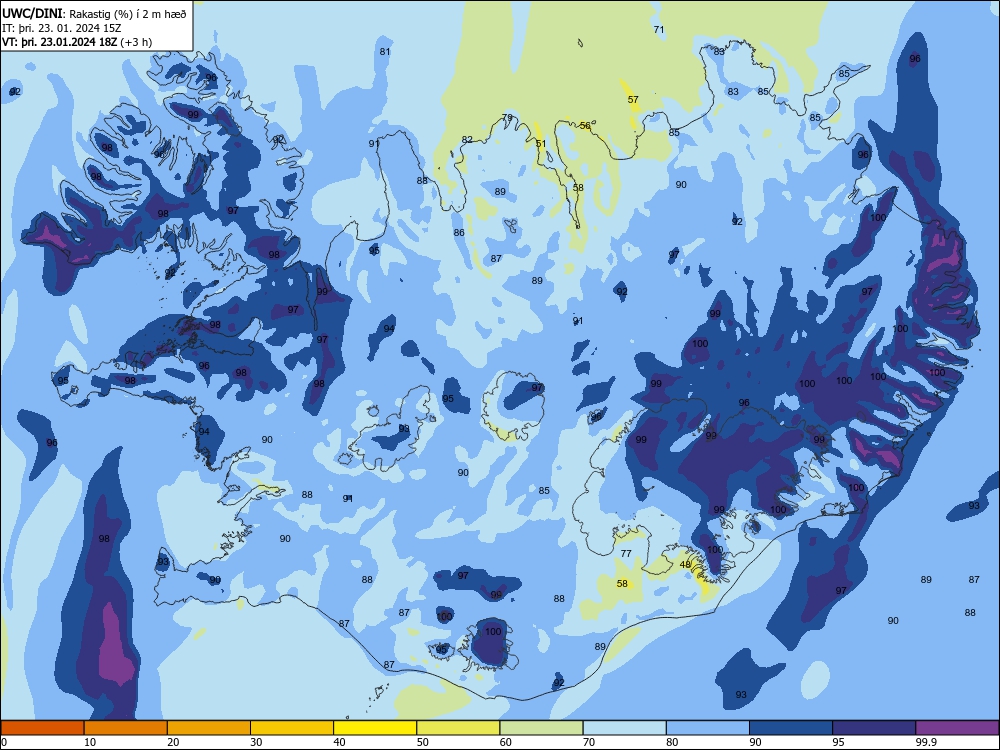This screenshot has height=750, width=1000.
Task: Click the map humidity value '81'
Action: [x=385, y=52]
